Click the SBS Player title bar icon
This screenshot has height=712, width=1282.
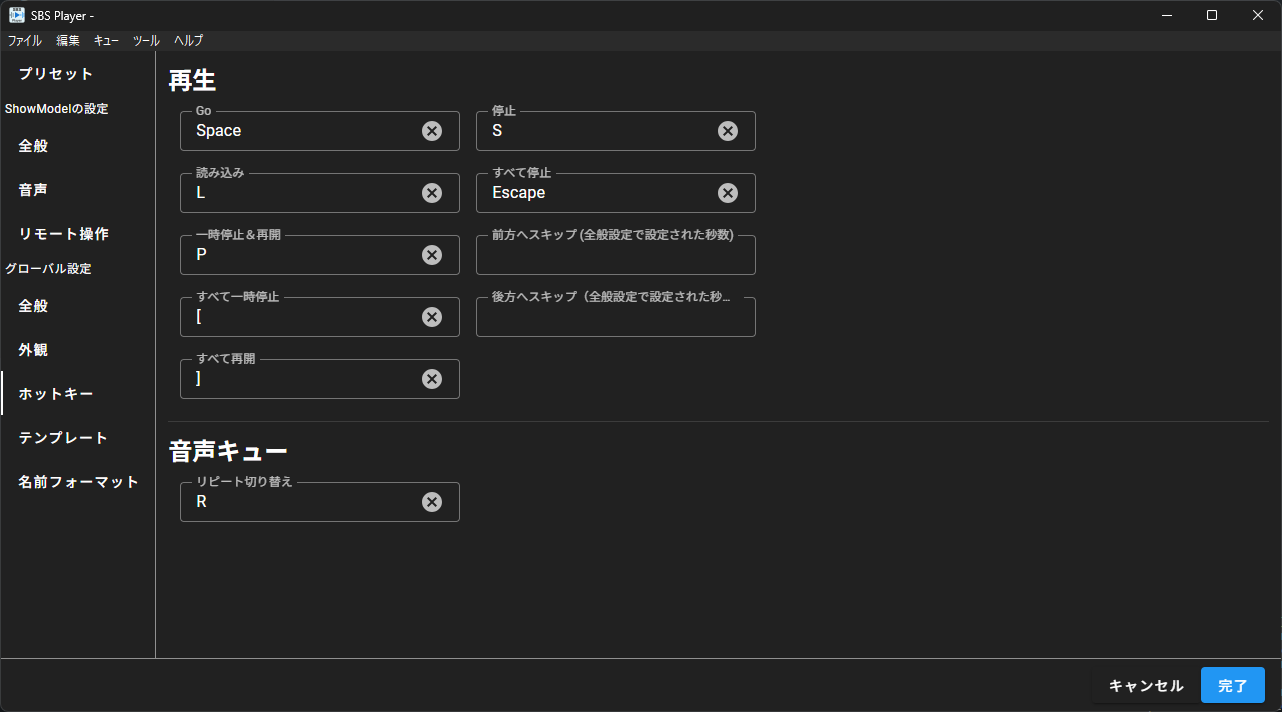click(14, 14)
